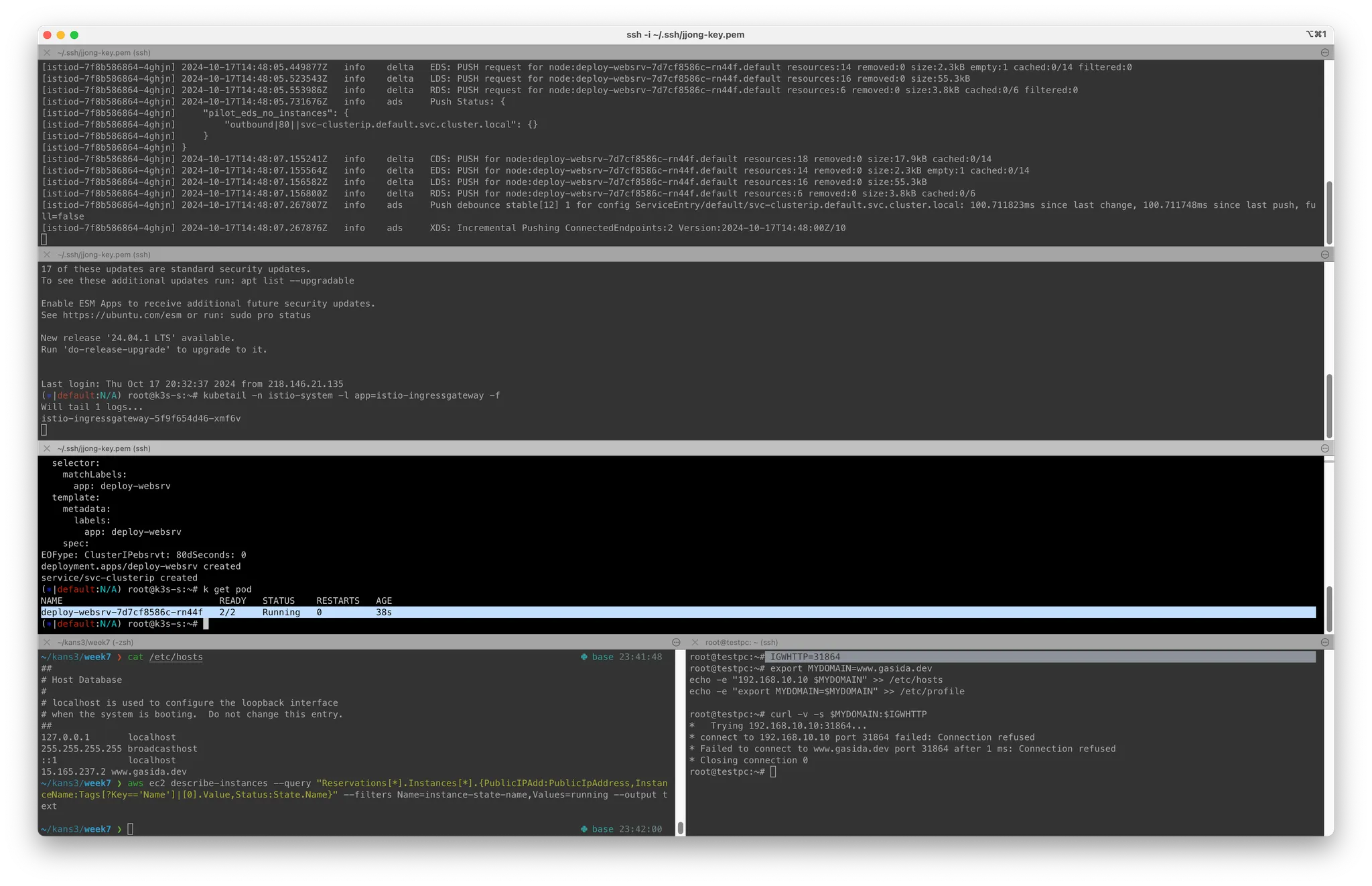Click 'base 23:42:00' timestamp
The width and height of the screenshot is (1372, 886).
point(626,829)
